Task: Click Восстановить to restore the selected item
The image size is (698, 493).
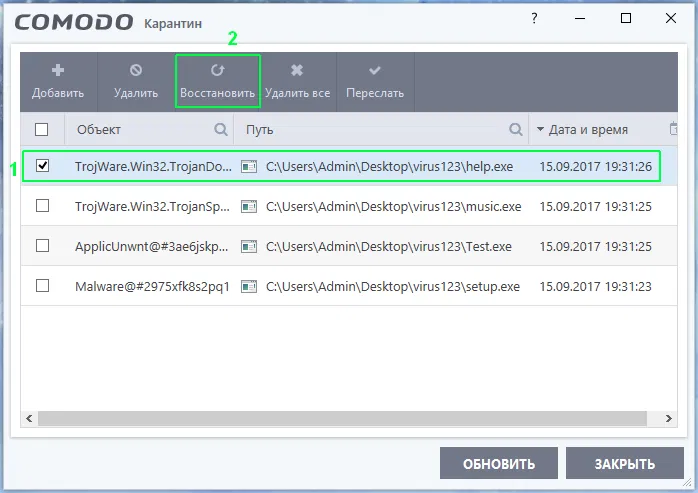Action: [217, 82]
